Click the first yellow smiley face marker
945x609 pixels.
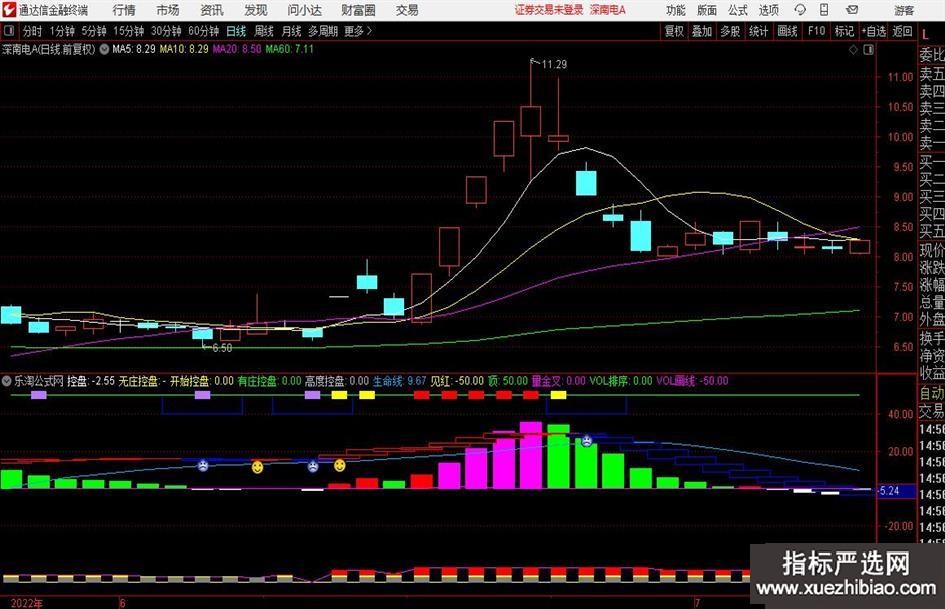point(257,467)
